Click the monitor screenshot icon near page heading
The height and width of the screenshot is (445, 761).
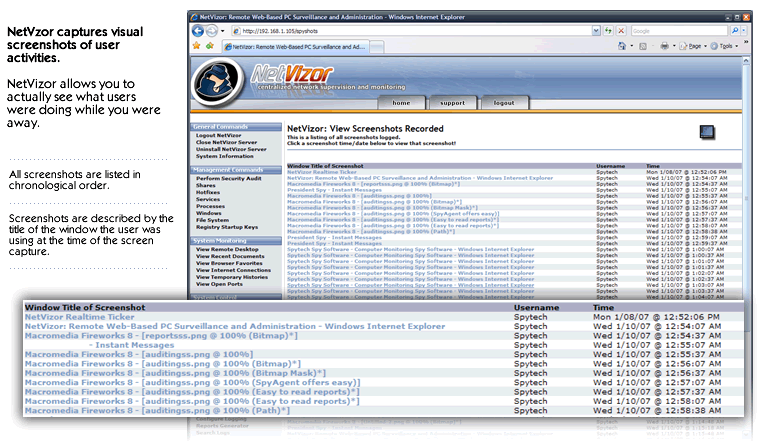coord(707,132)
